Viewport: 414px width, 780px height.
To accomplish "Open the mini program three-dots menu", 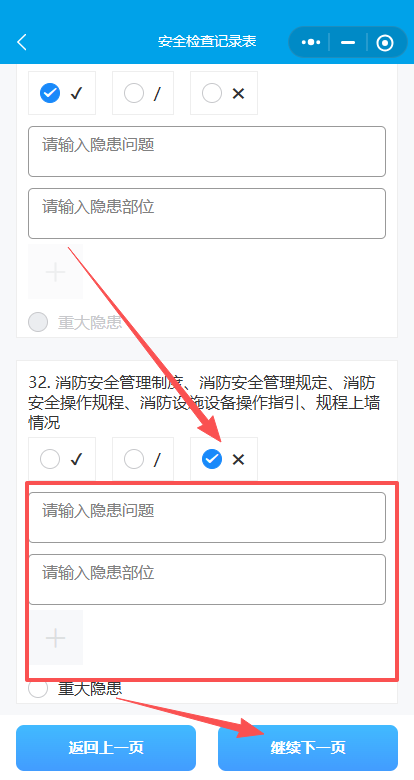I will coord(311,42).
